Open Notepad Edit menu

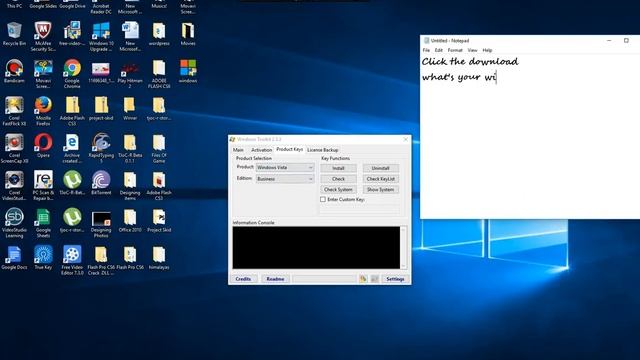tap(438, 50)
